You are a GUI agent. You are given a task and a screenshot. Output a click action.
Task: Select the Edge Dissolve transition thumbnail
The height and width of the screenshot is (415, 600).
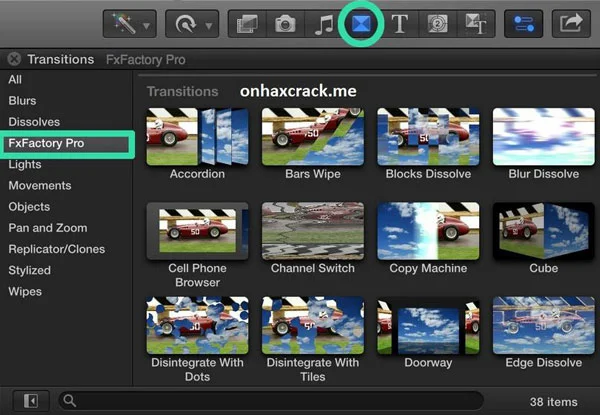(543, 325)
